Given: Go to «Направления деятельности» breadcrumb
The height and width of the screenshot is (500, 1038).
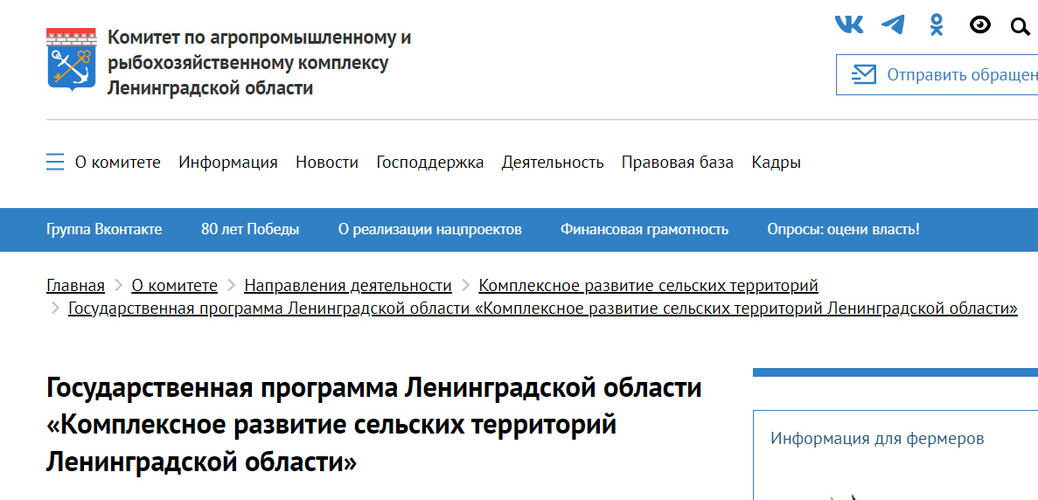Looking at the screenshot, I should coord(348,285).
